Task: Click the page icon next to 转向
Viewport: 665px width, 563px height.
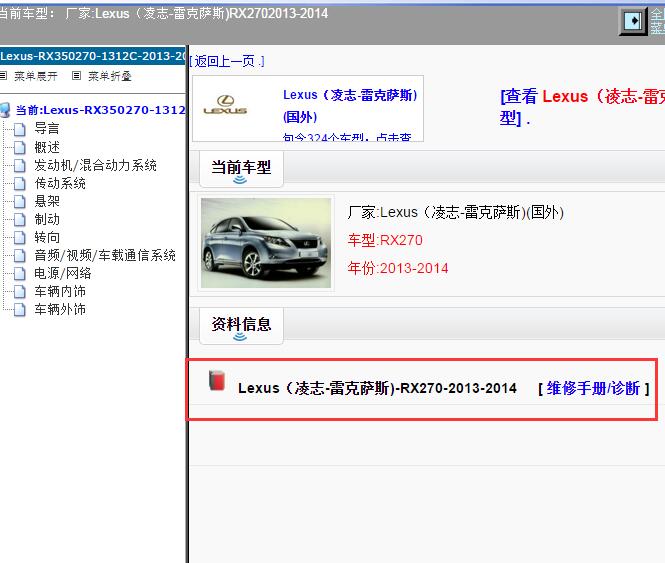Action: pyautogui.click(x=20, y=237)
